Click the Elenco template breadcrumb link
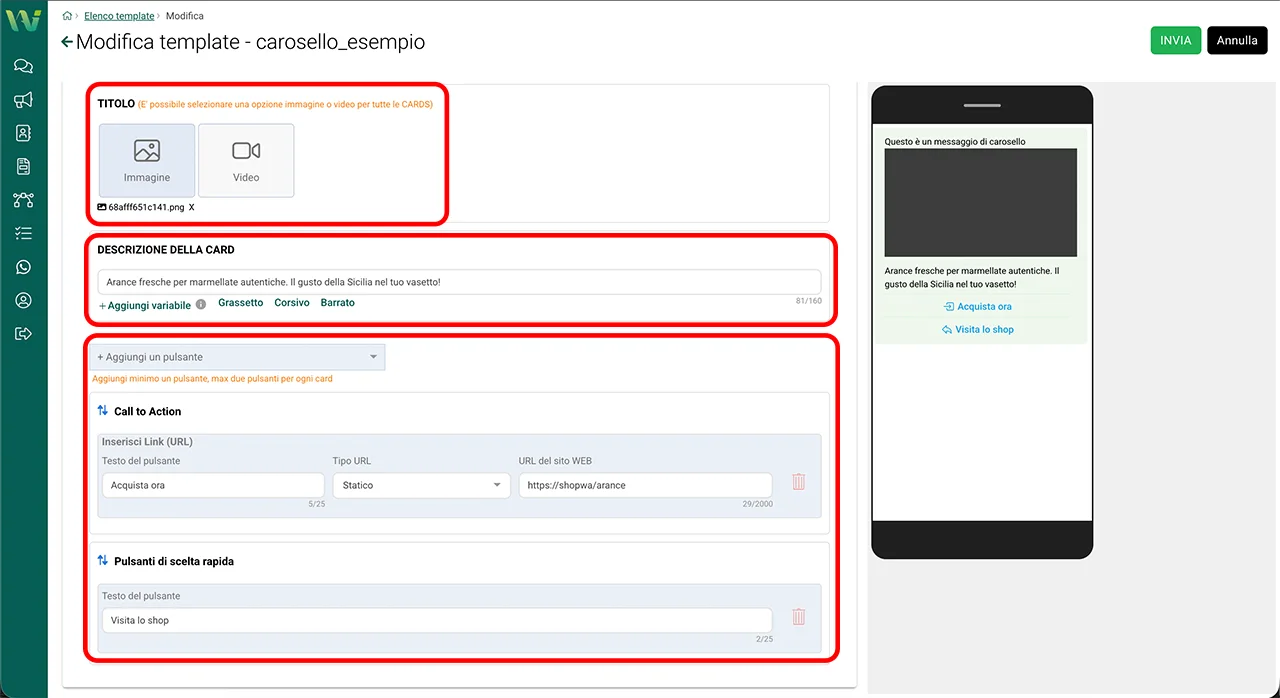Image resolution: width=1280 pixels, height=698 pixels. tap(119, 16)
